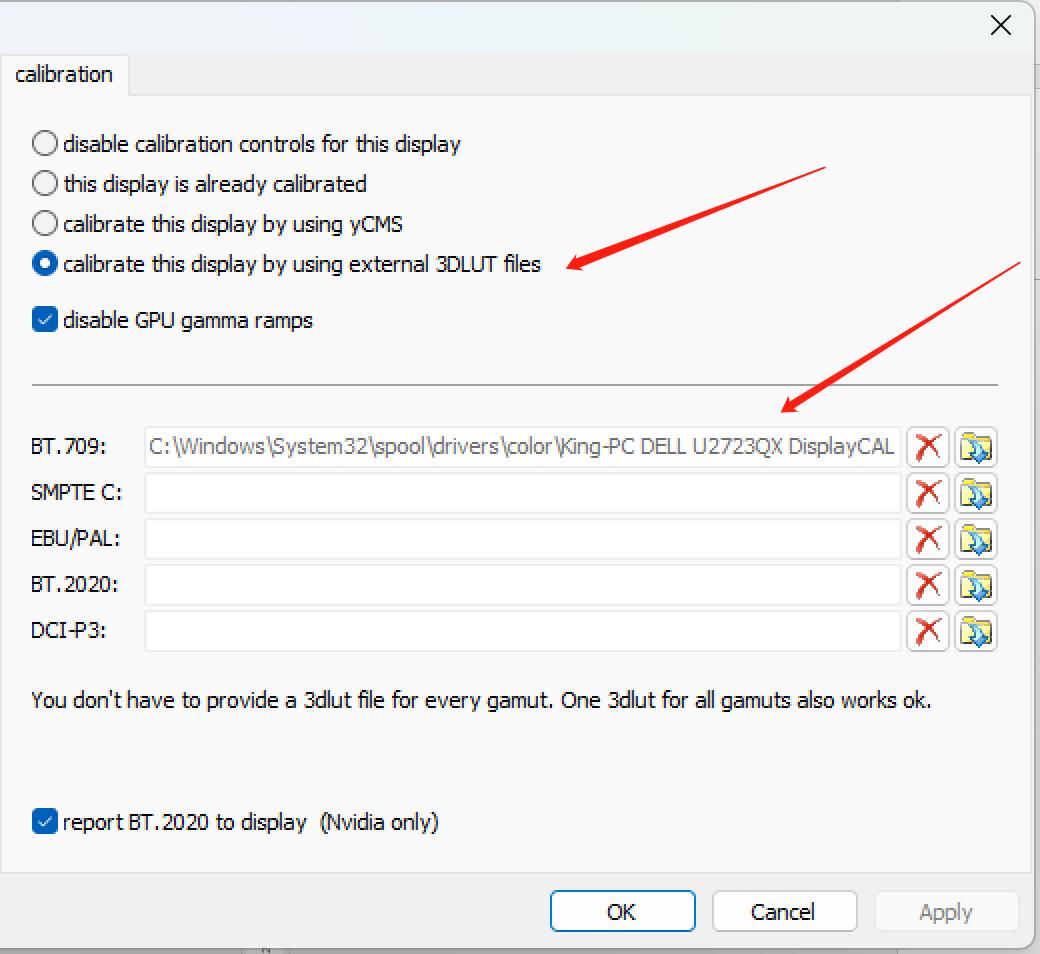Click the Apply button
The image size is (1040, 954).
pos(946,912)
